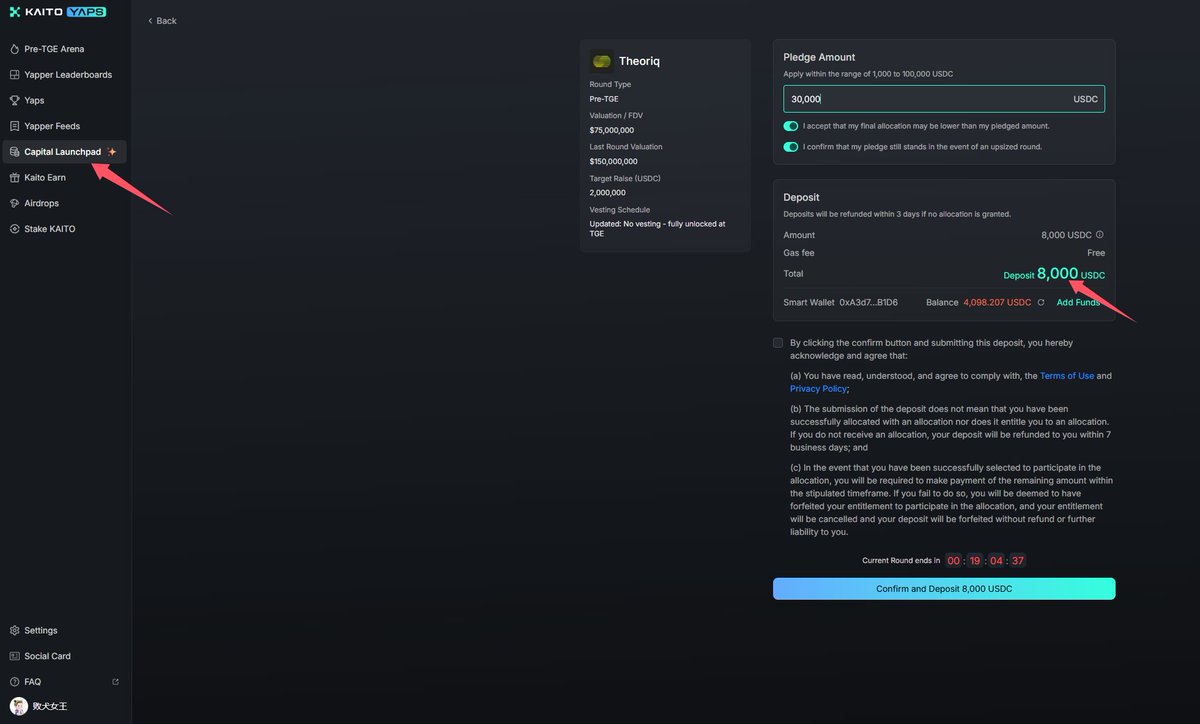The image size is (1200, 724).
Task: Click the Yapper Feeds icon
Action: 14,126
